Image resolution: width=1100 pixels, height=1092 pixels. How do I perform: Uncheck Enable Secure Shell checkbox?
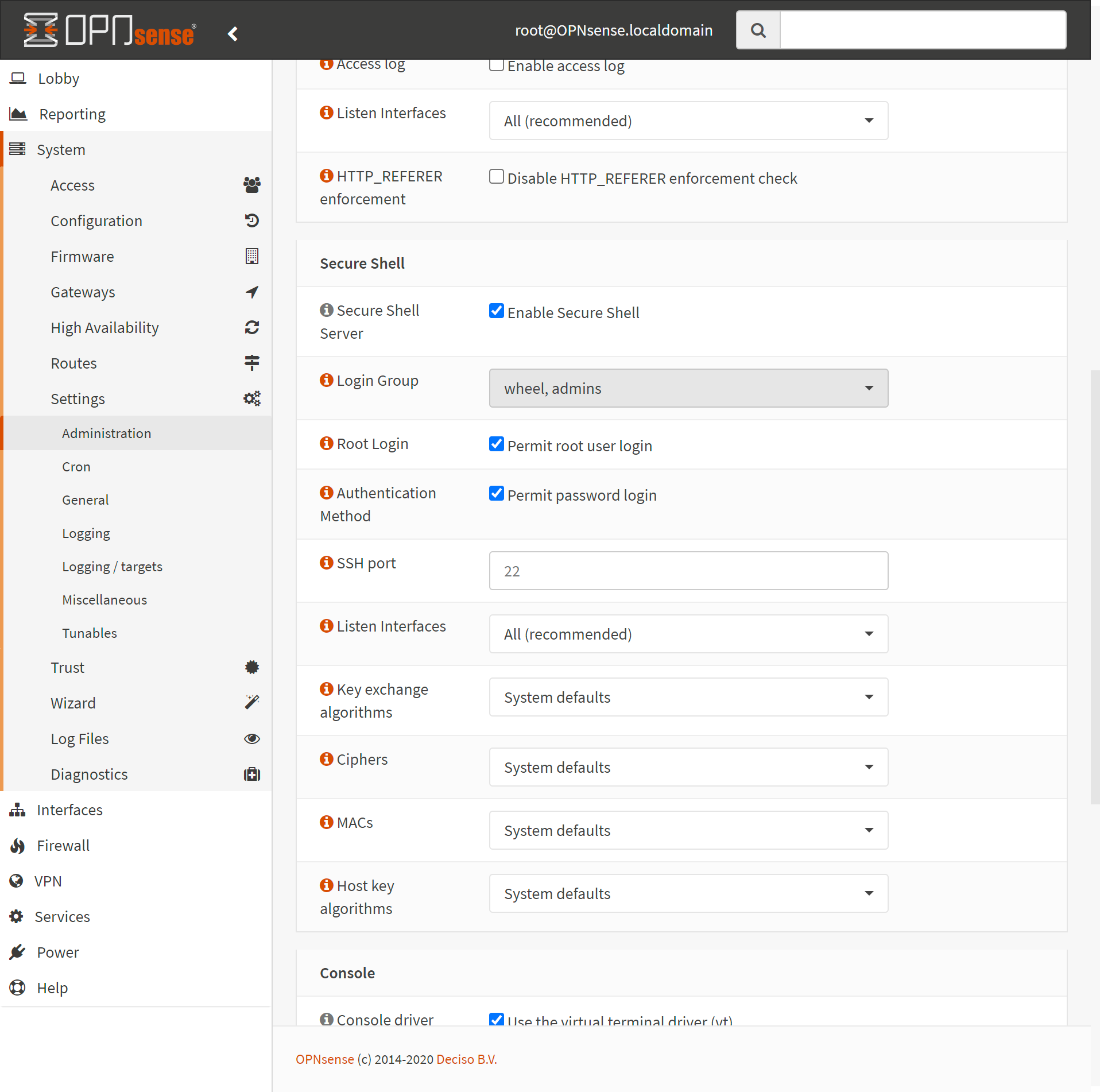pos(497,311)
